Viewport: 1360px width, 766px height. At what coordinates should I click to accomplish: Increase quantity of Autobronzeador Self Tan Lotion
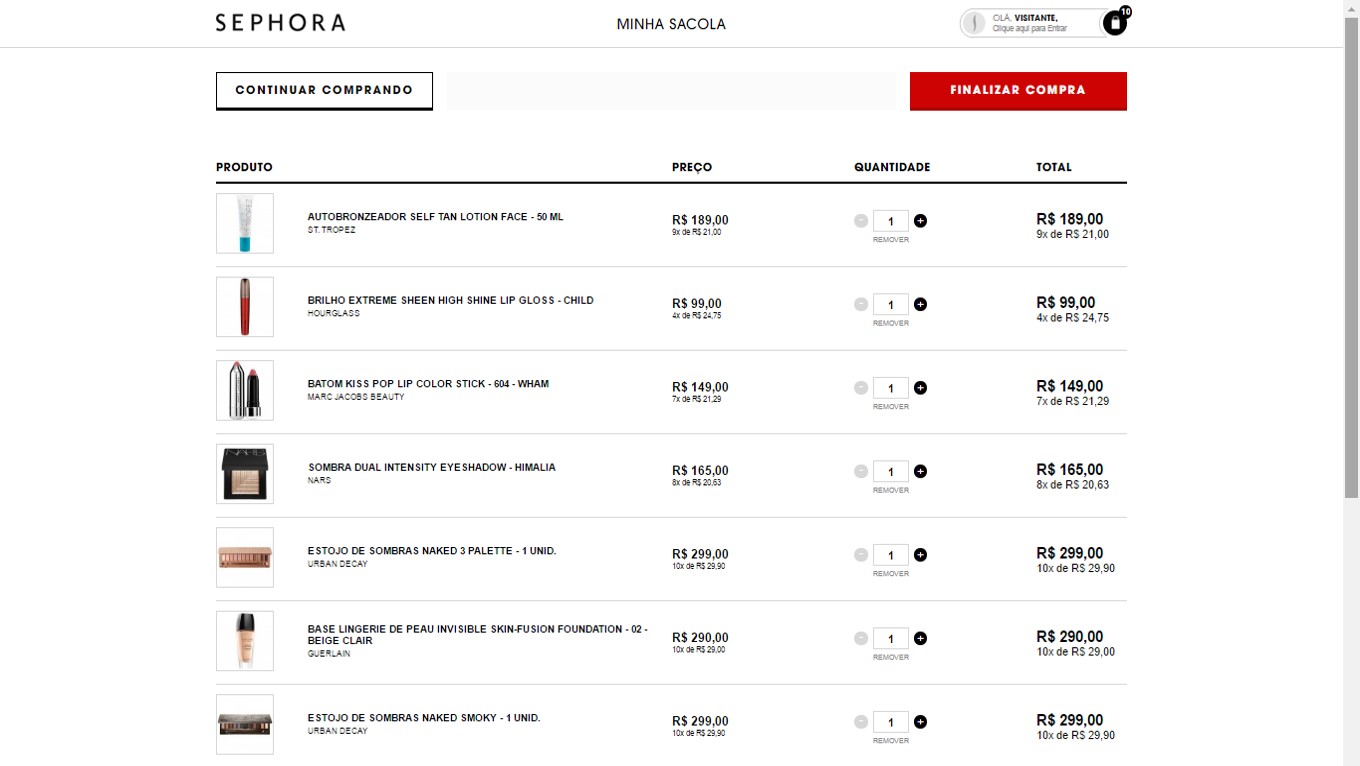point(920,221)
